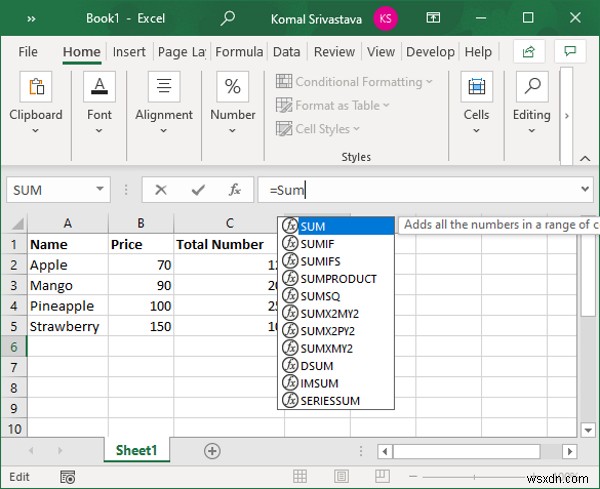Viewport: 600px width, 489px height.
Task: Switch to Page Layout view icon
Action: [341, 476]
